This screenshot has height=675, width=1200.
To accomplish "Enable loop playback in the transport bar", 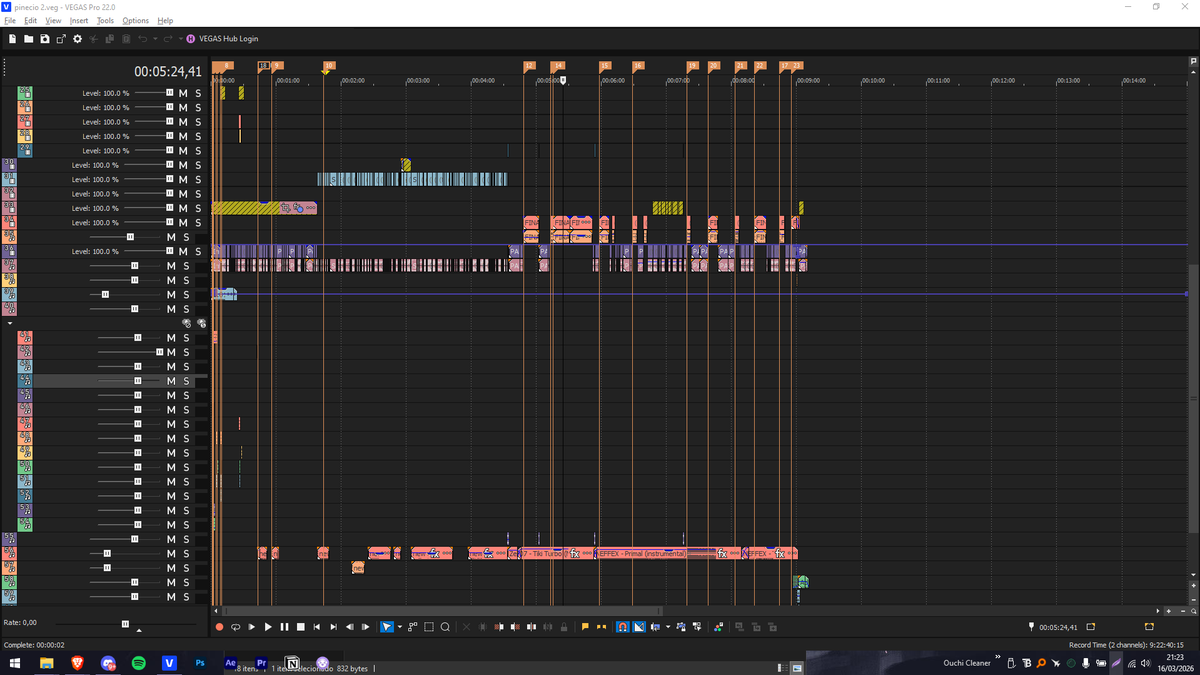I will coord(234,627).
